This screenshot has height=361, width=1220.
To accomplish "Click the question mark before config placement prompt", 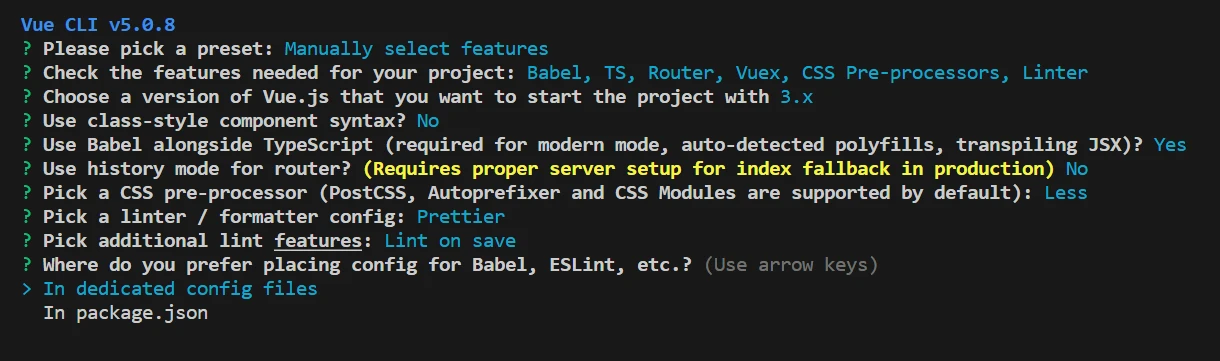I will tap(25, 265).
